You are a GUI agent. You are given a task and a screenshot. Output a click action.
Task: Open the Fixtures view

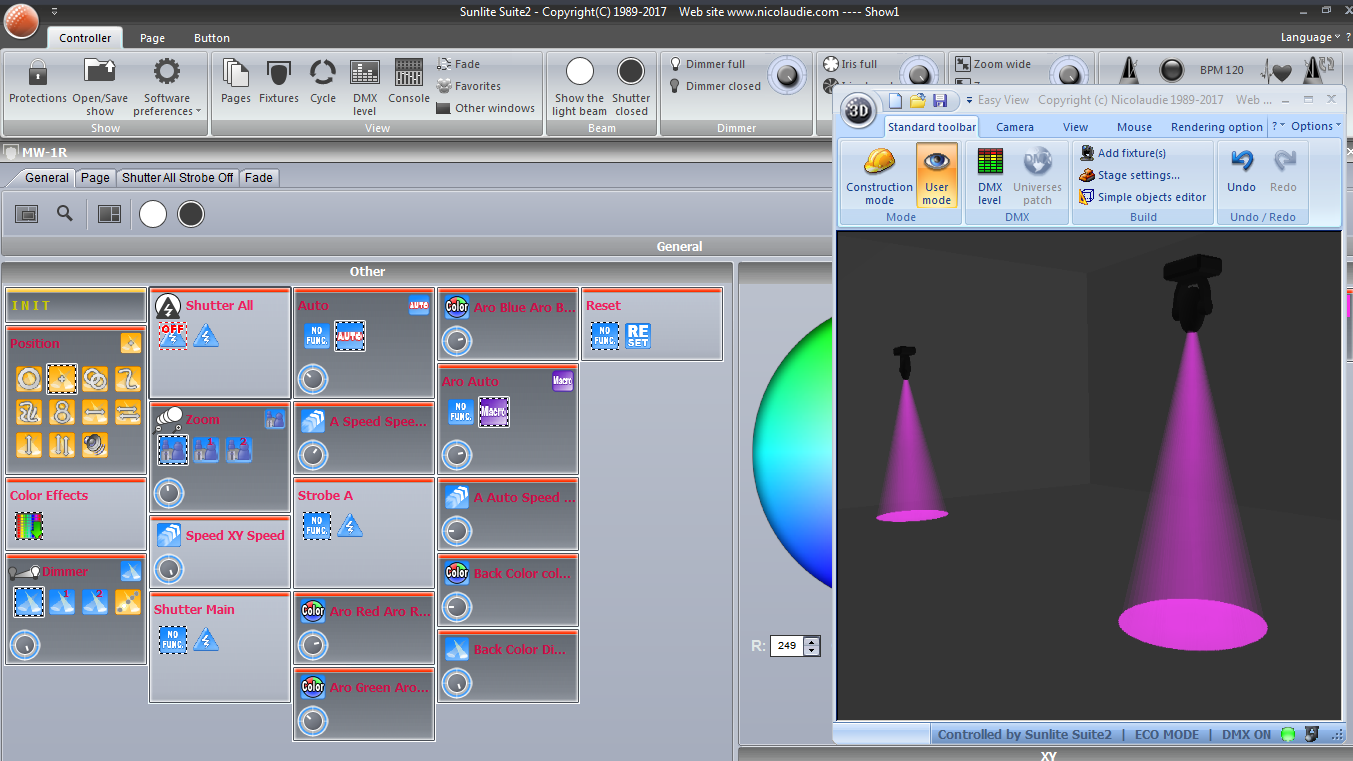coord(279,82)
